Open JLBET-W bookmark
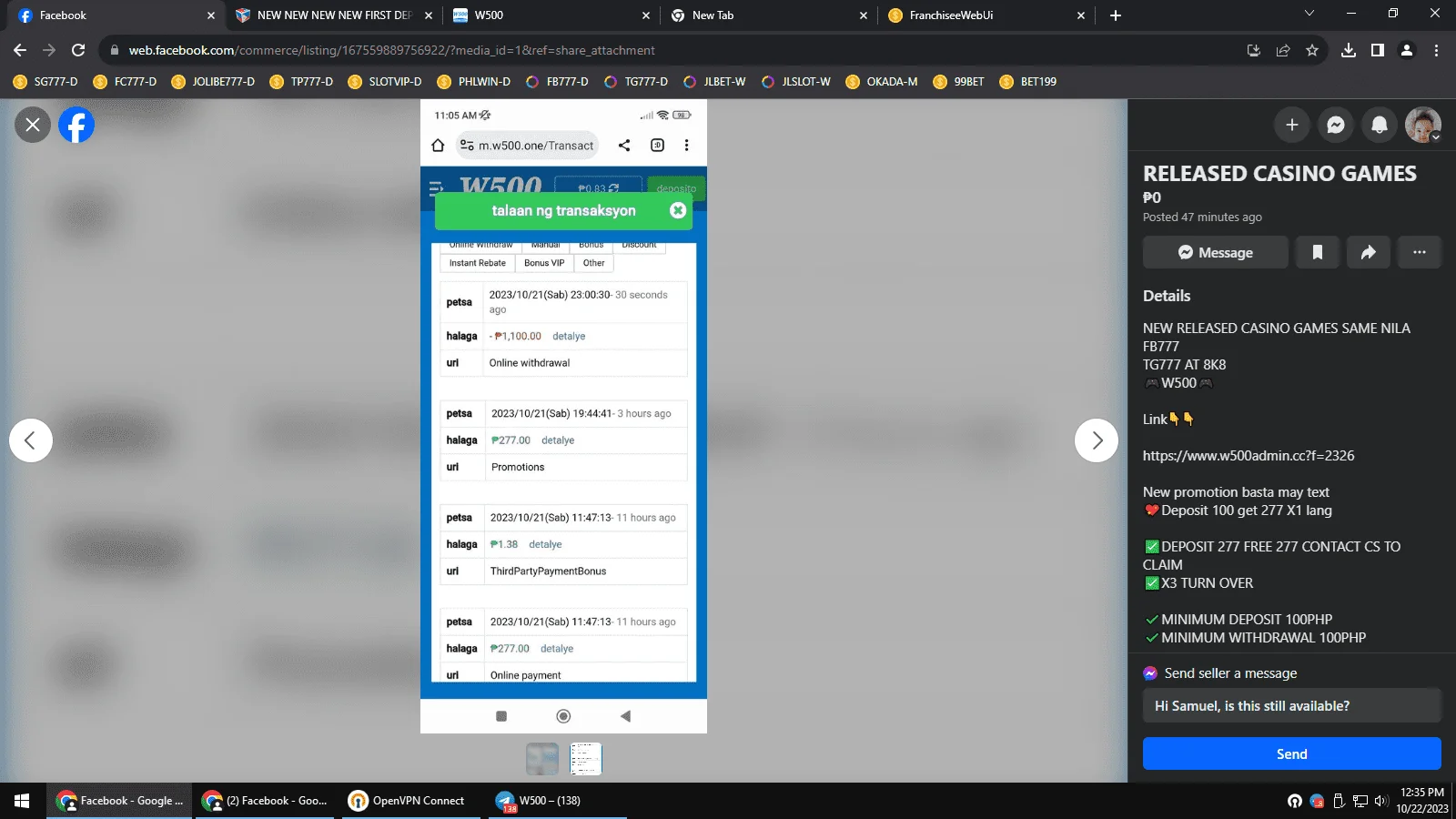This screenshot has width=1456, height=819. point(714,82)
